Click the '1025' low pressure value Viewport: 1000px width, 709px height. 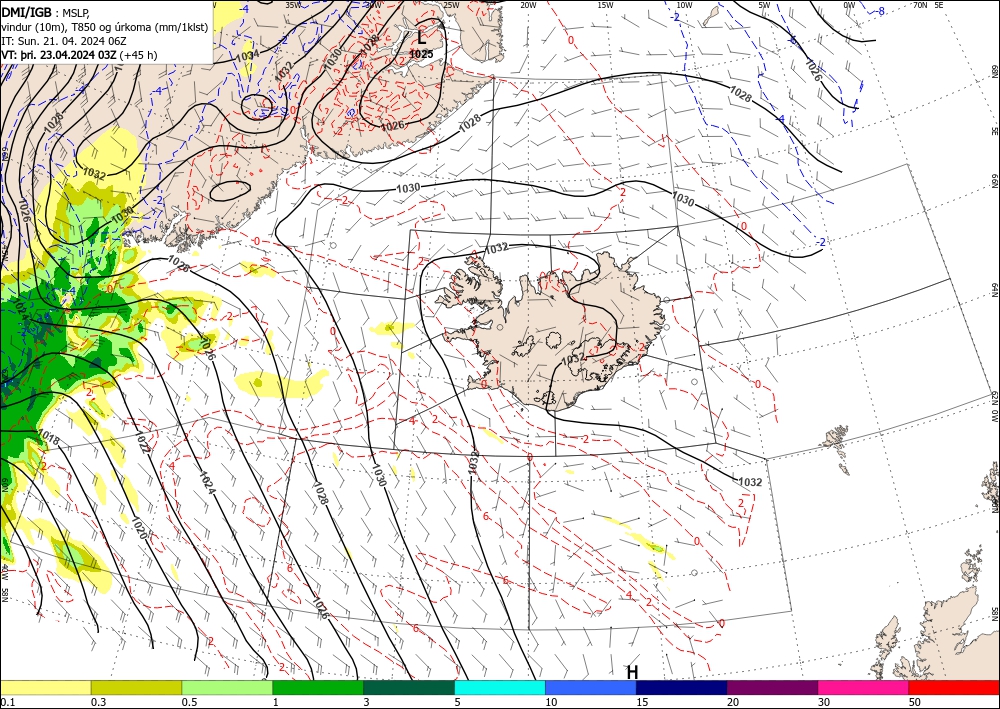point(421,54)
